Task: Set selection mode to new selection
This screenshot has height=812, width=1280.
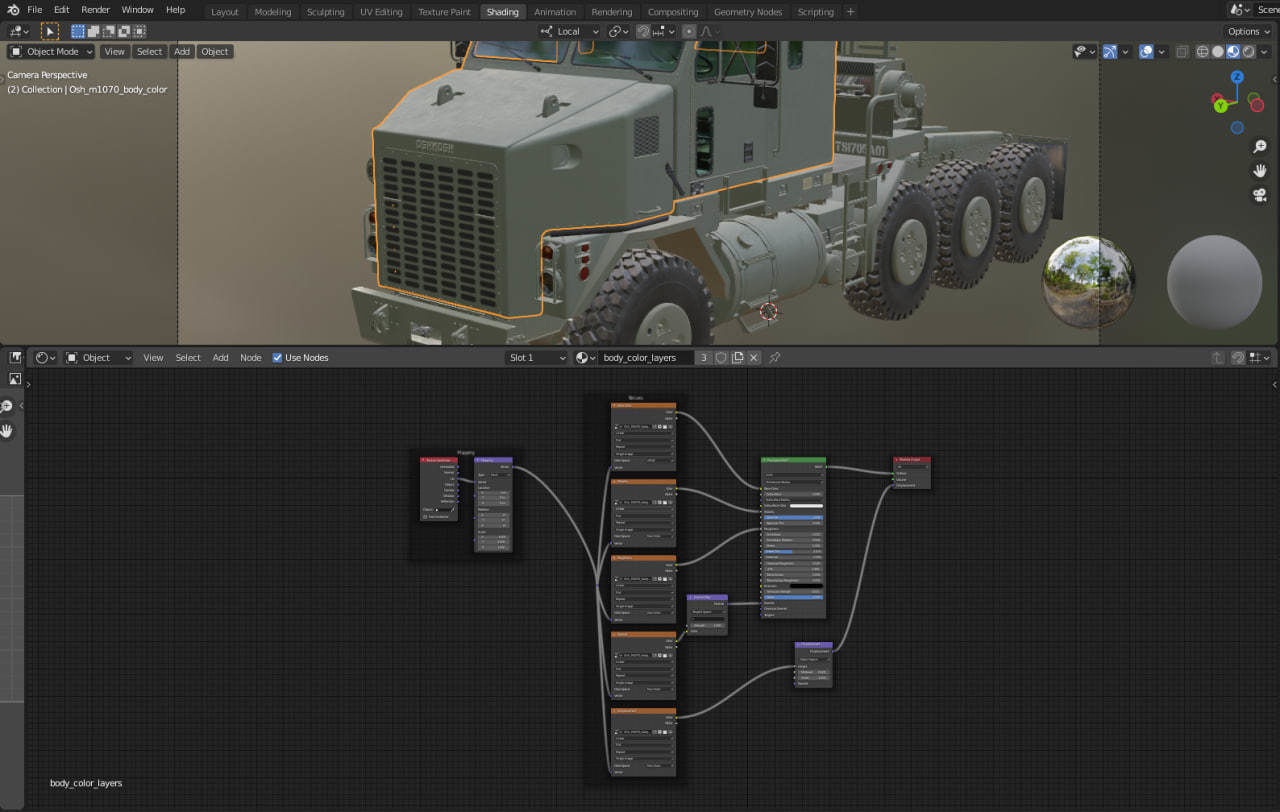Action: tap(78, 31)
